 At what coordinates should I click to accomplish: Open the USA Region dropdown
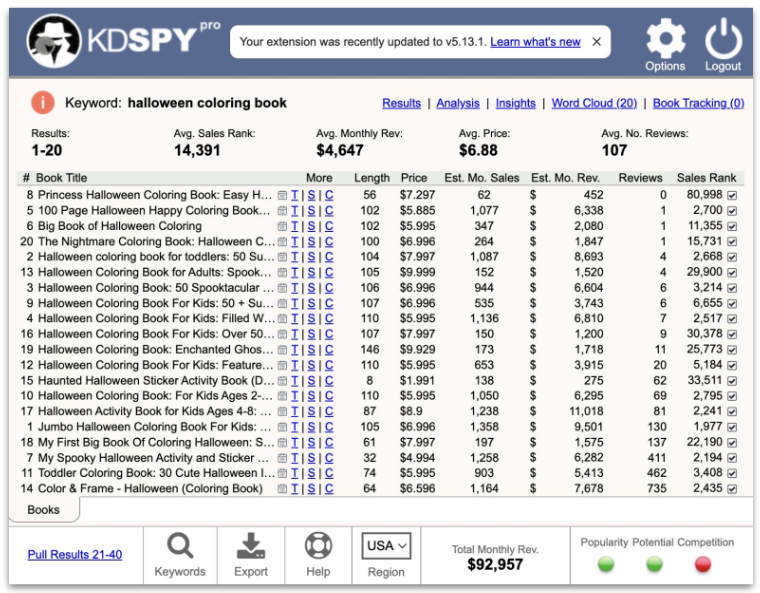387,546
